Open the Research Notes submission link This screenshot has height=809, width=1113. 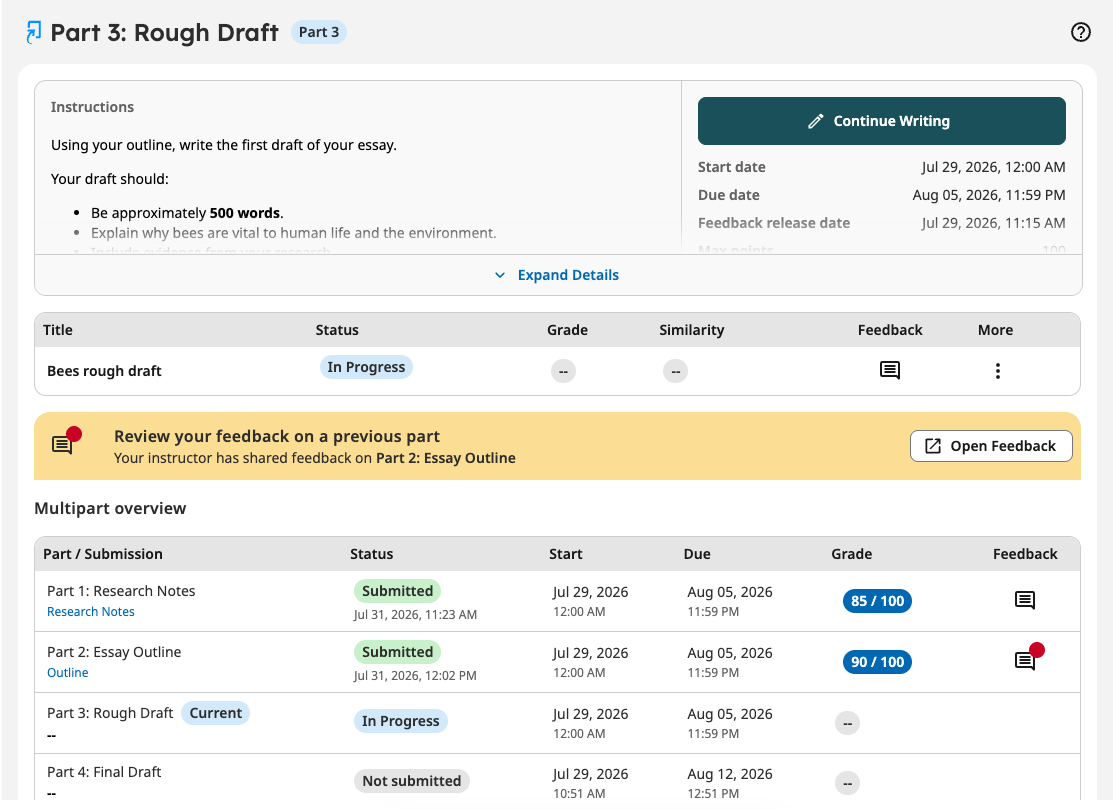pyautogui.click(x=91, y=612)
